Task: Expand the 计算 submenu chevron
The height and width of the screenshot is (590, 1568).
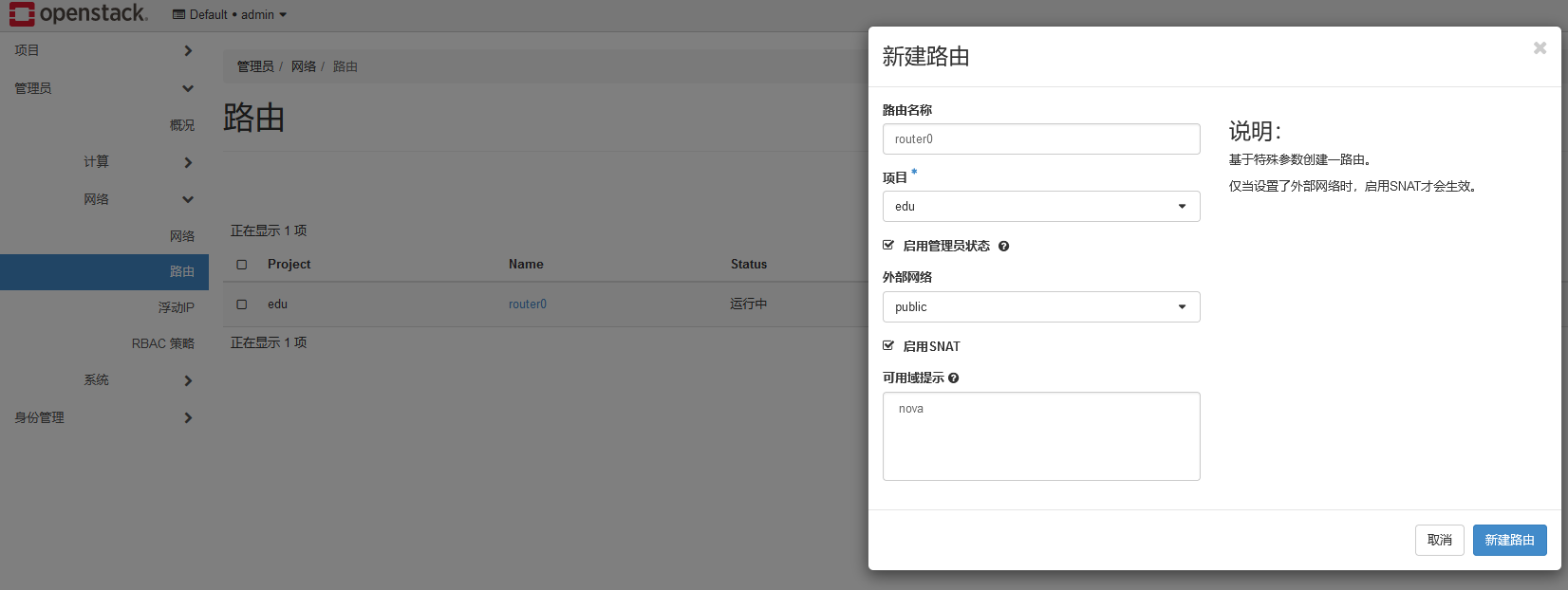Action: (x=188, y=162)
